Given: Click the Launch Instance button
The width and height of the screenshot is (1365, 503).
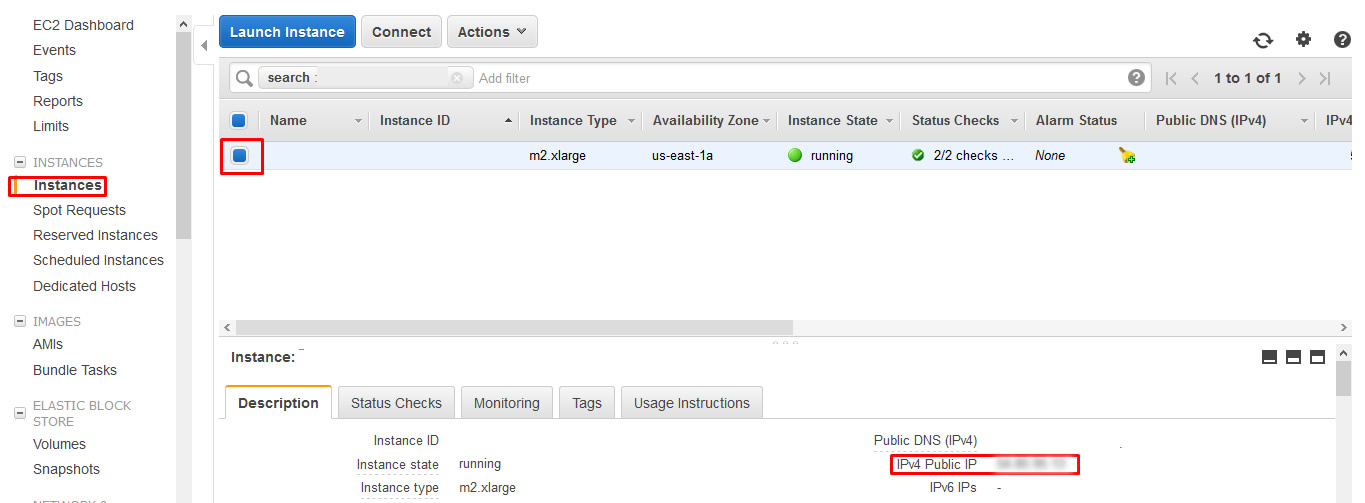Looking at the screenshot, I should coord(287,32).
